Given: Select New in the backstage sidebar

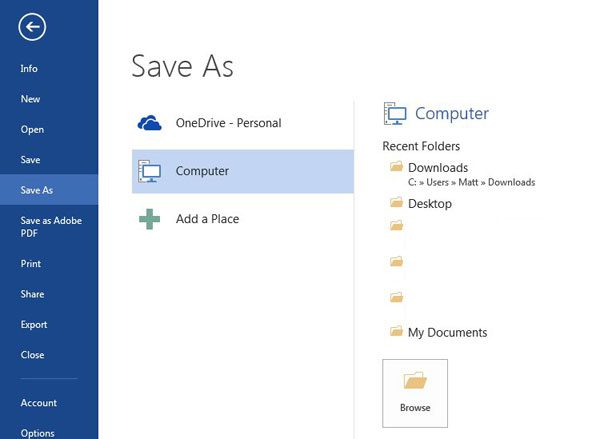Looking at the screenshot, I should (x=30, y=99).
